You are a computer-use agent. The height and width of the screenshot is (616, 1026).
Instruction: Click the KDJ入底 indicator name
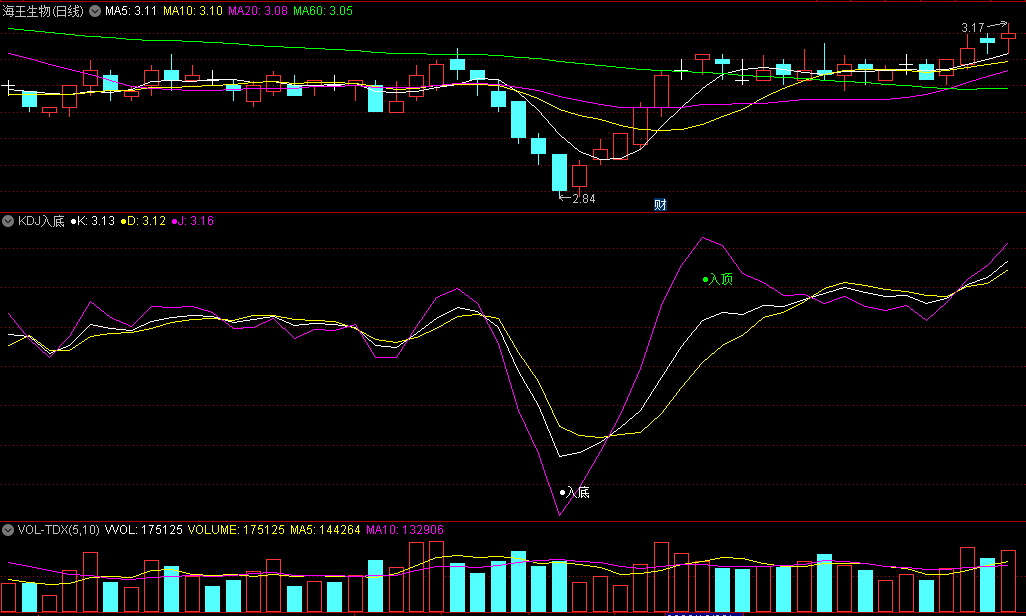41,221
